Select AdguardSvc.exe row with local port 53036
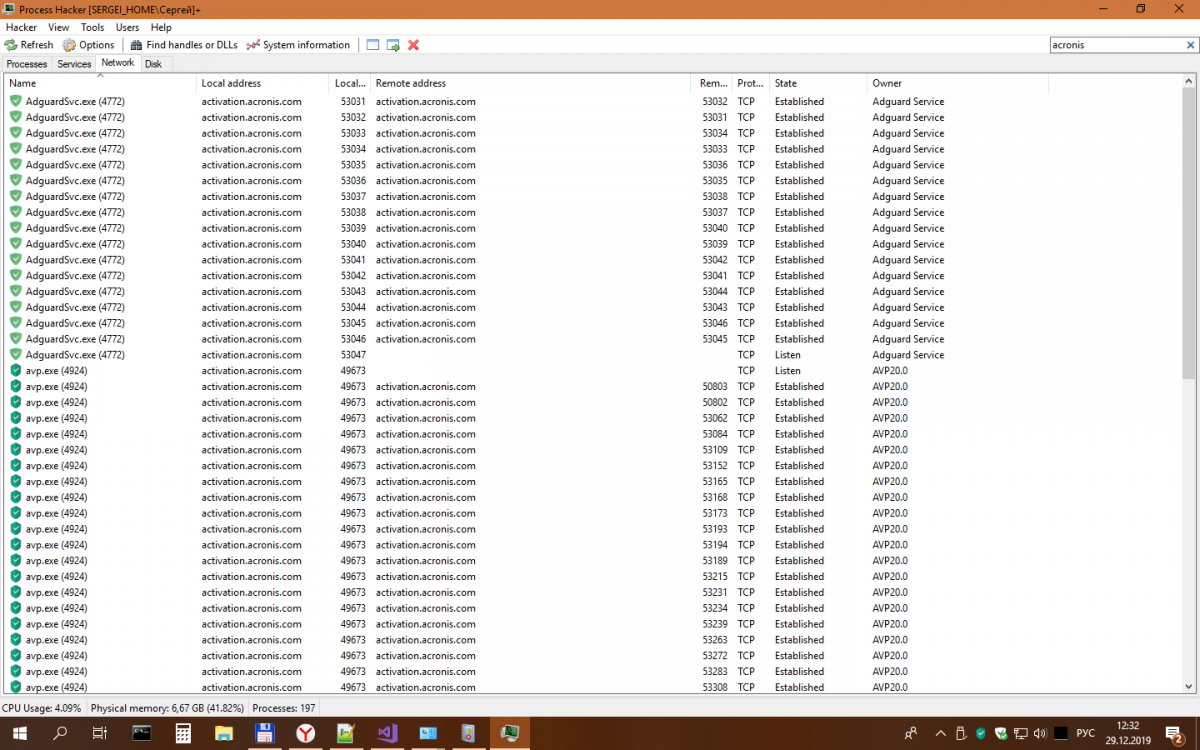 click(x=592, y=181)
